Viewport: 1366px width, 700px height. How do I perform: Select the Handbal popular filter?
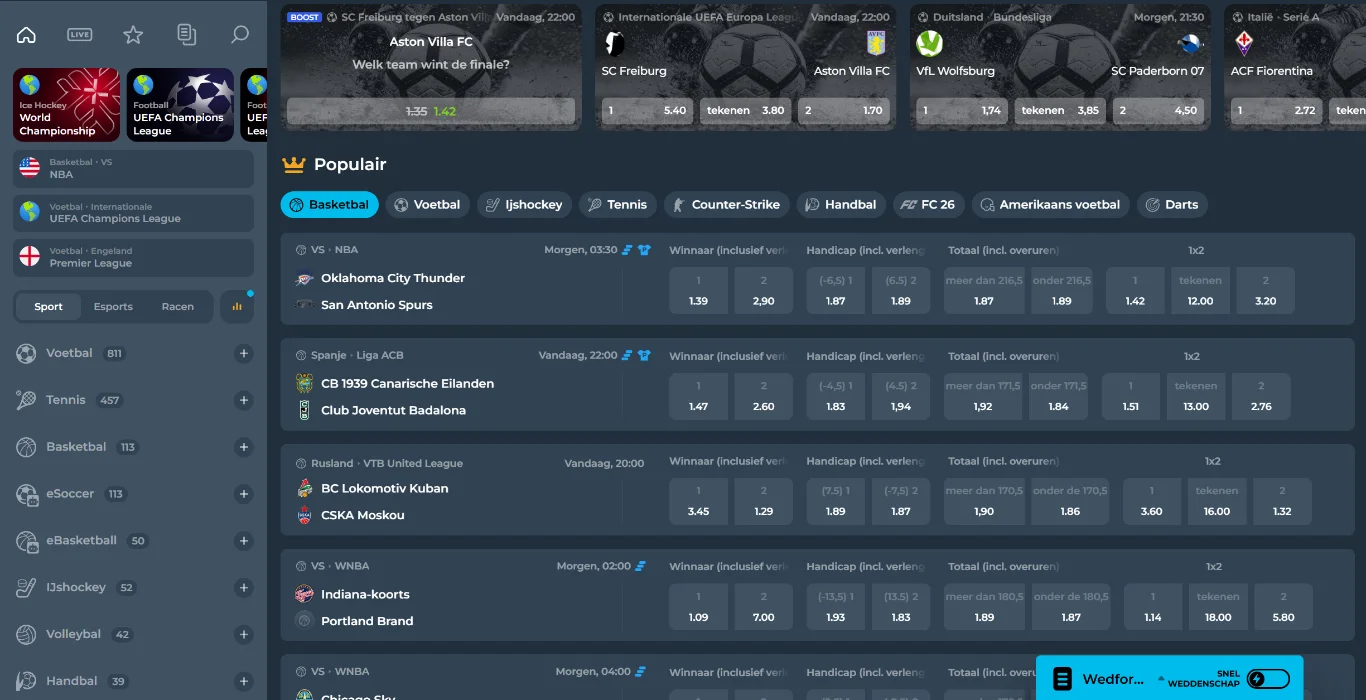pyautogui.click(x=841, y=204)
